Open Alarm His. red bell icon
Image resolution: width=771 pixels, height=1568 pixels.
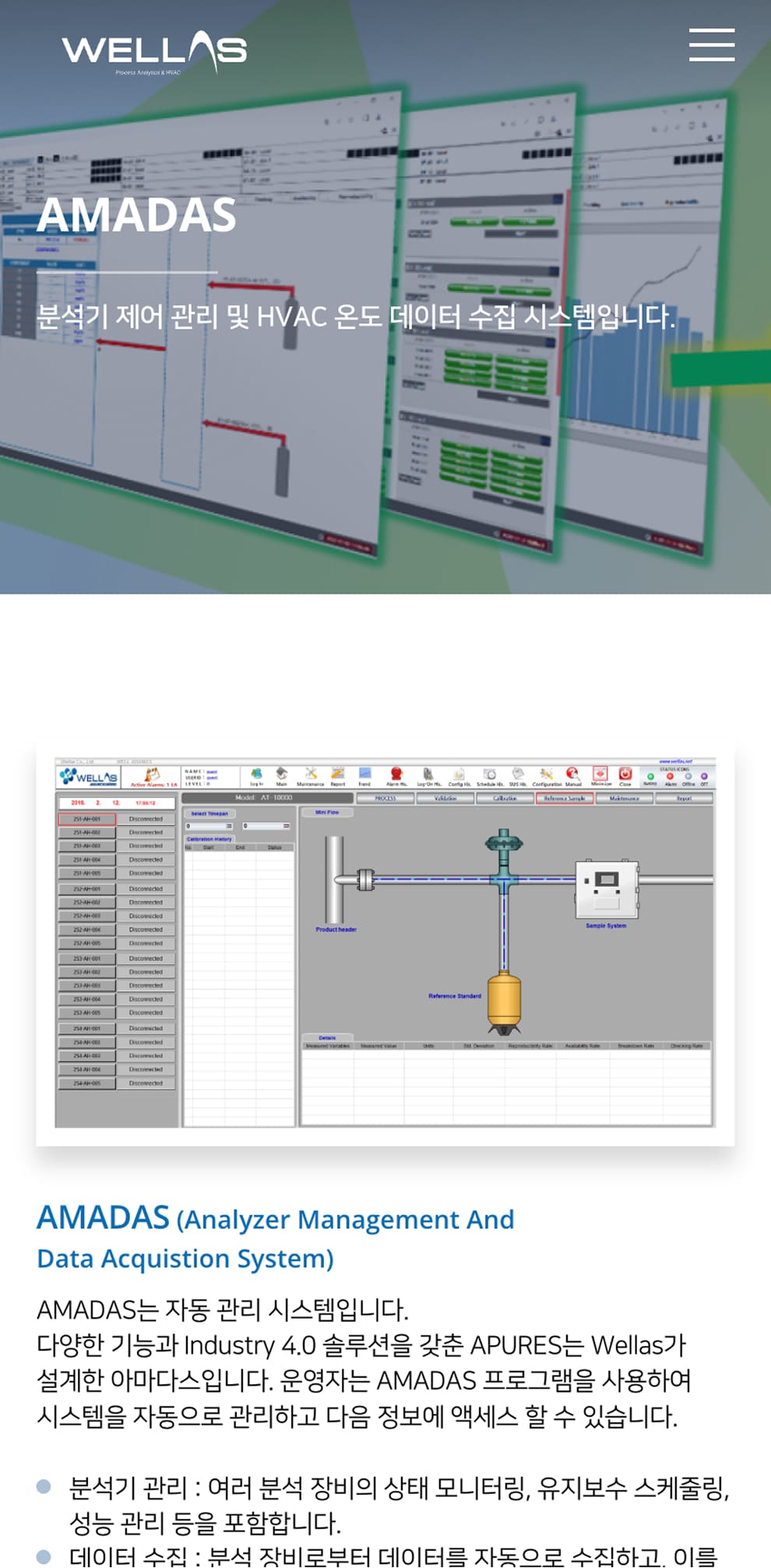click(x=396, y=776)
